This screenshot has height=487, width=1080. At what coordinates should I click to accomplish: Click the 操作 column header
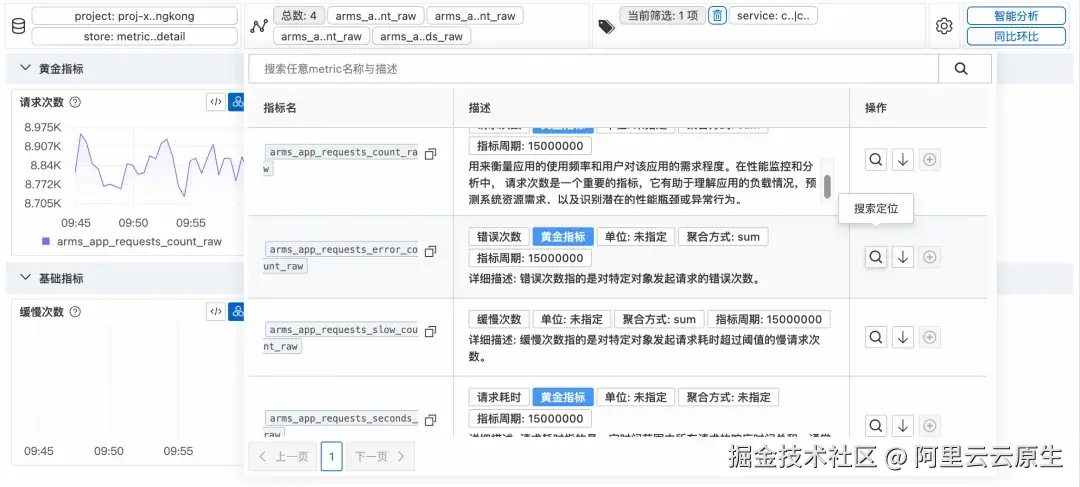(x=876, y=108)
